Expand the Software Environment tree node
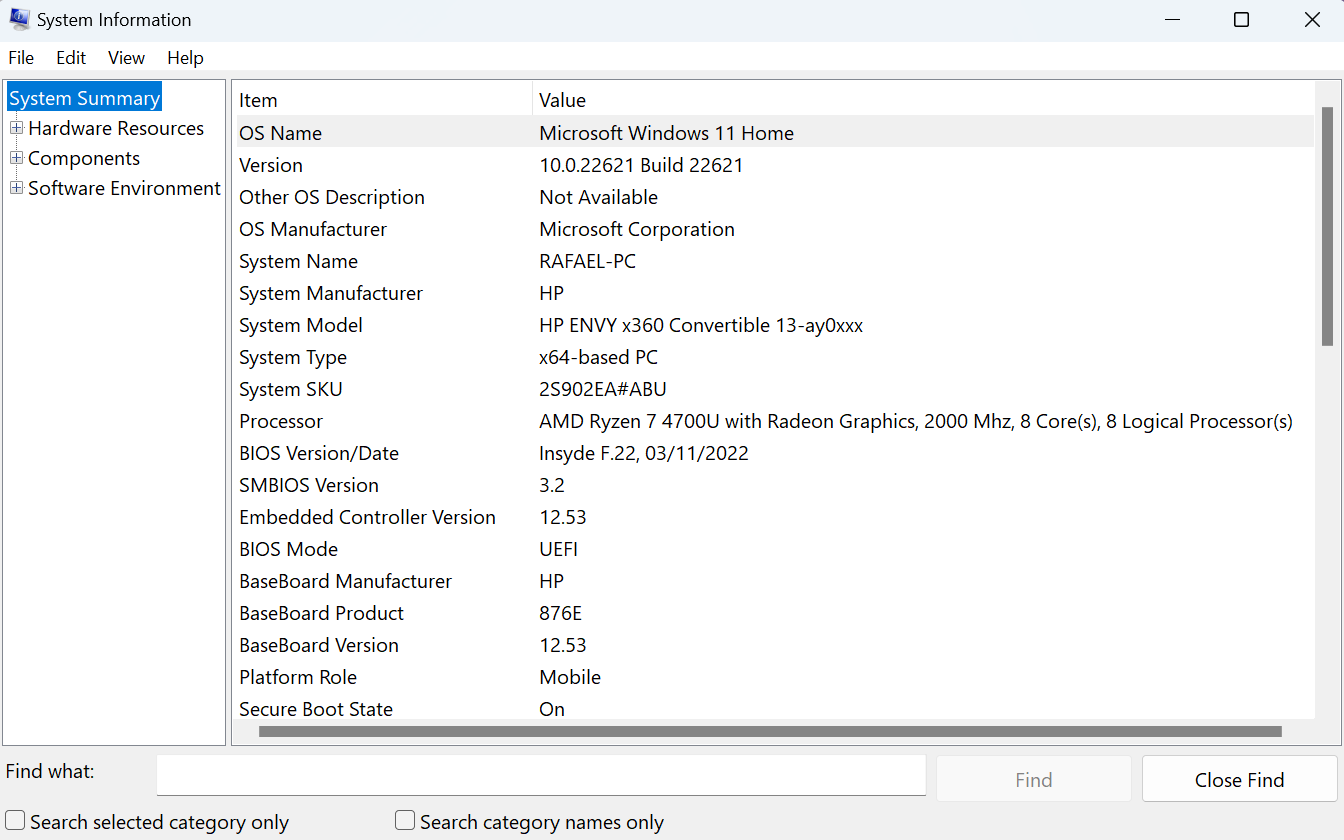 15,188
